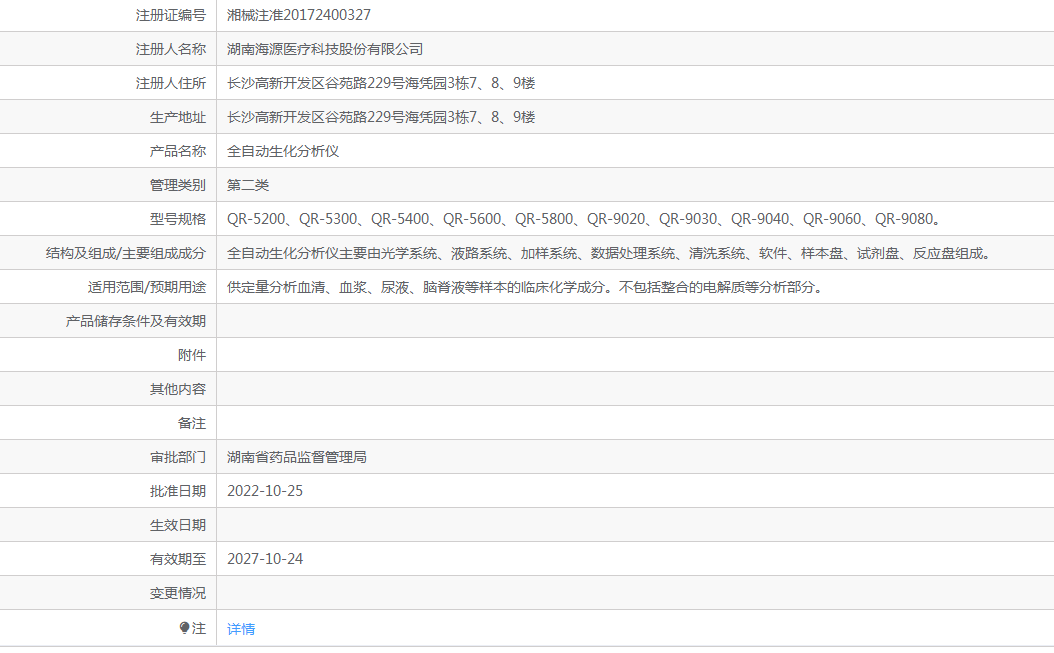Select model QR-9020 in the model list
The height and width of the screenshot is (653, 1054).
click(x=616, y=219)
